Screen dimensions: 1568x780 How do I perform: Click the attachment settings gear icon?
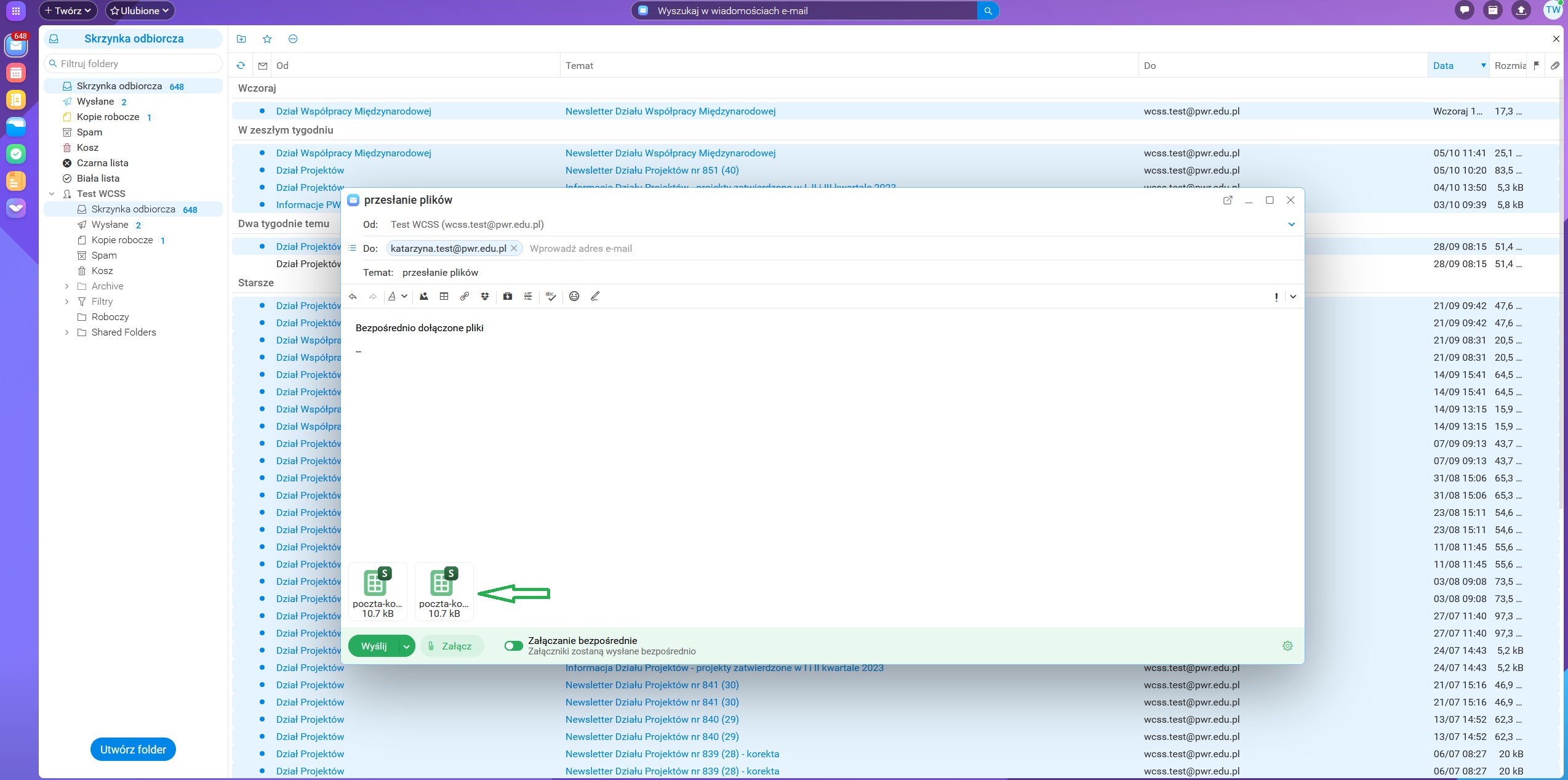point(1287,646)
